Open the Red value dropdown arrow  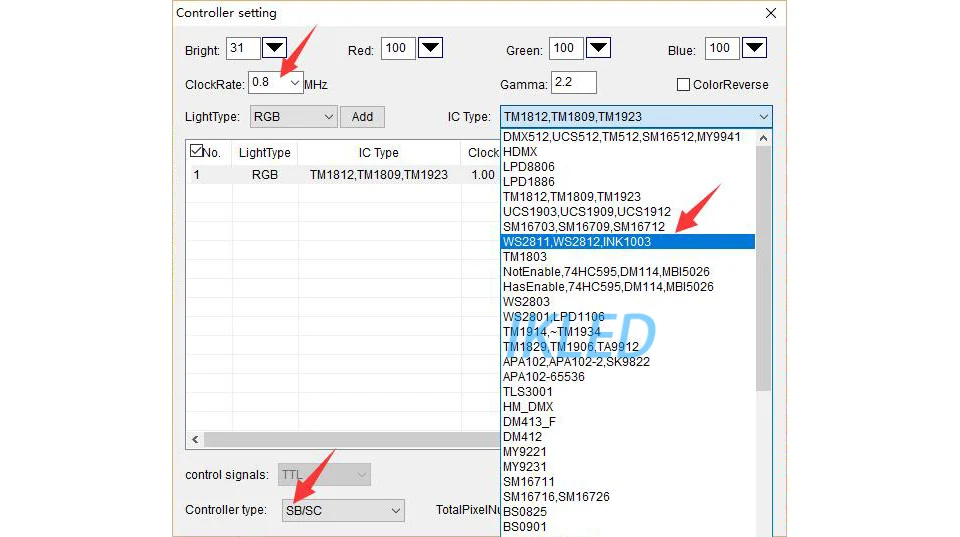tap(430, 48)
